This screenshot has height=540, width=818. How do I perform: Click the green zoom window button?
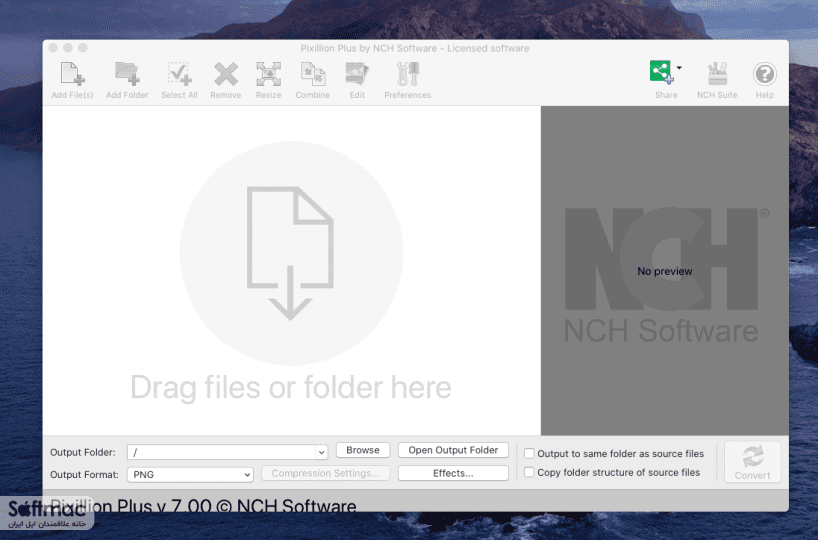click(82, 48)
